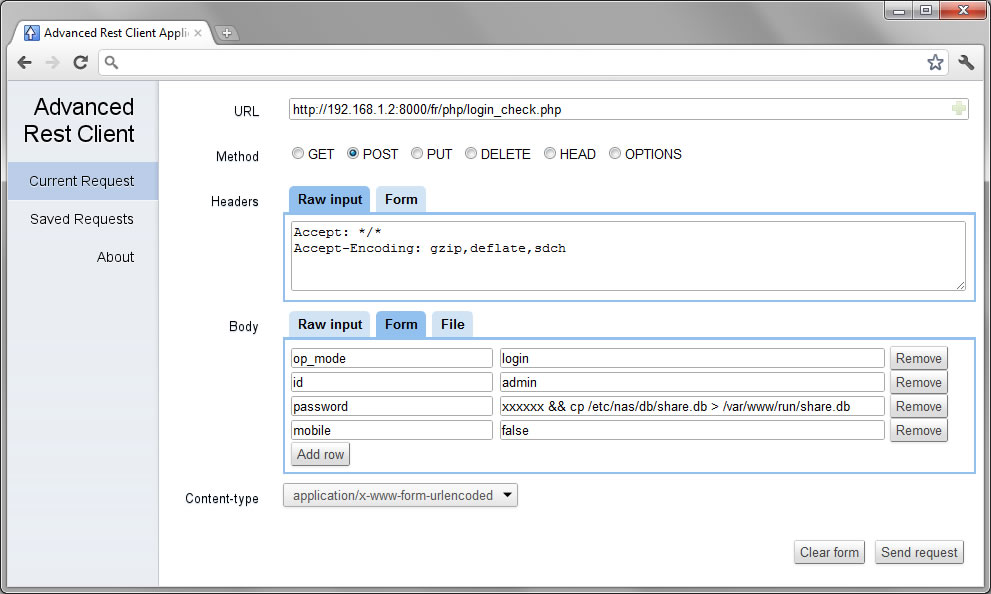
Task: Bookmark the page with the star icon
Action: tap(935, 62)
